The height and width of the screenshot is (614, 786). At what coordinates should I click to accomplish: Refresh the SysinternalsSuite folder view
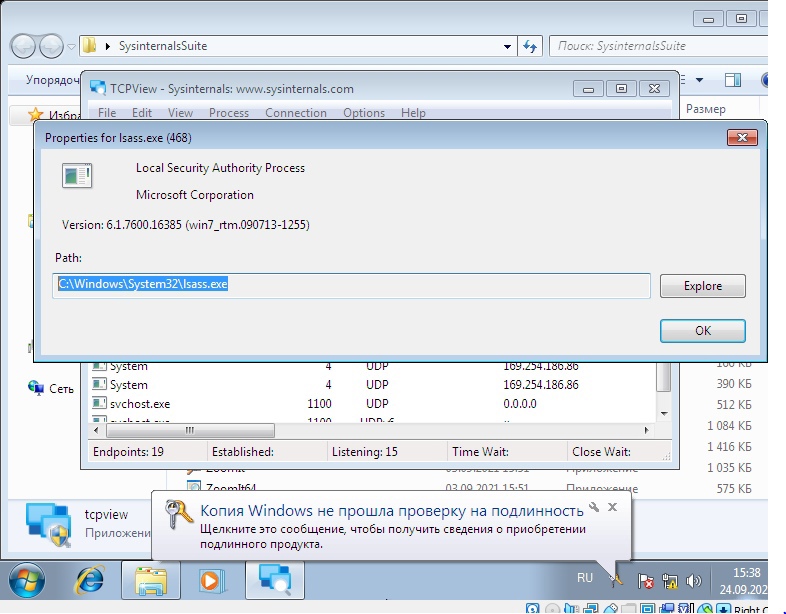(x=530, y=46)
